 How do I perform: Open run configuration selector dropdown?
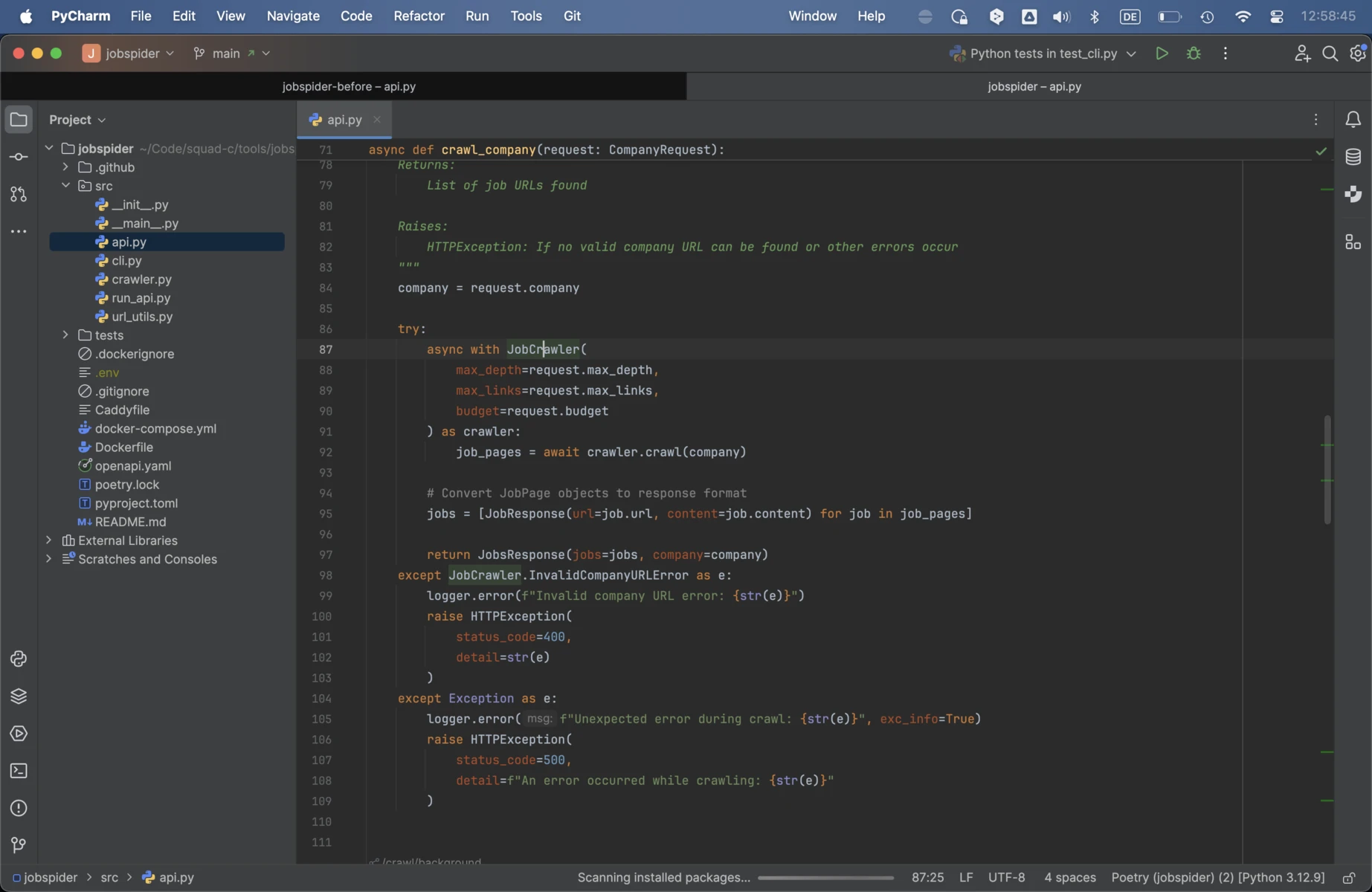1043,54
